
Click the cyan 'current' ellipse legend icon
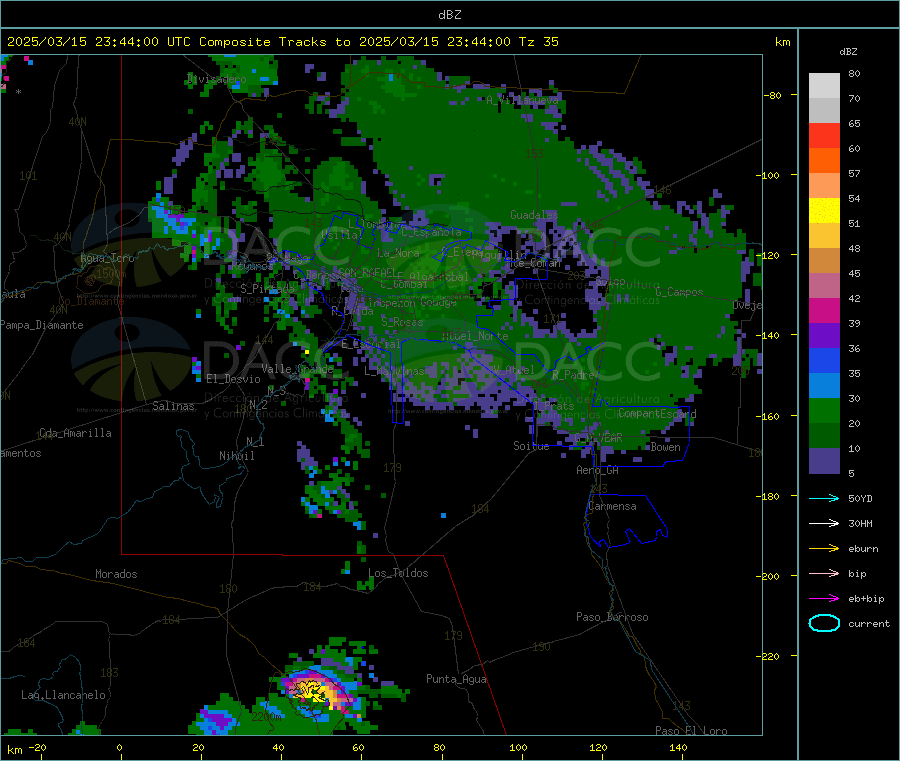[x=824, y=623]
